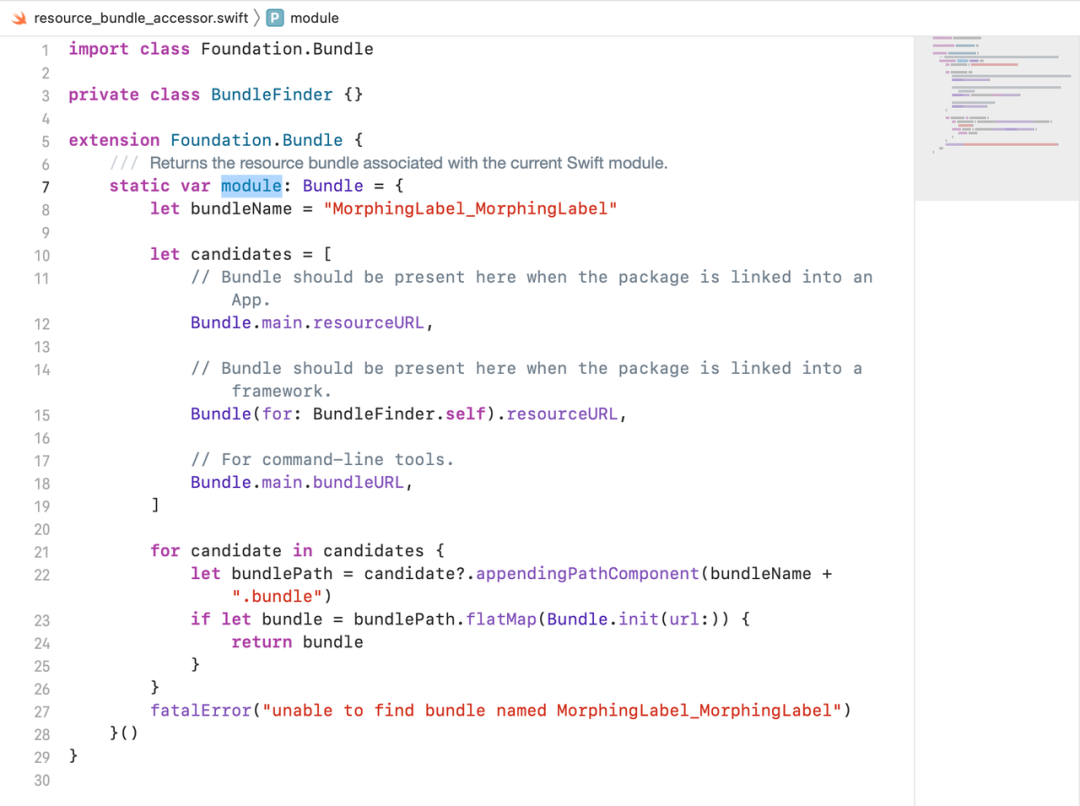Click the ".bundle" string literal
1080x806 pixels.
[277, 597]
